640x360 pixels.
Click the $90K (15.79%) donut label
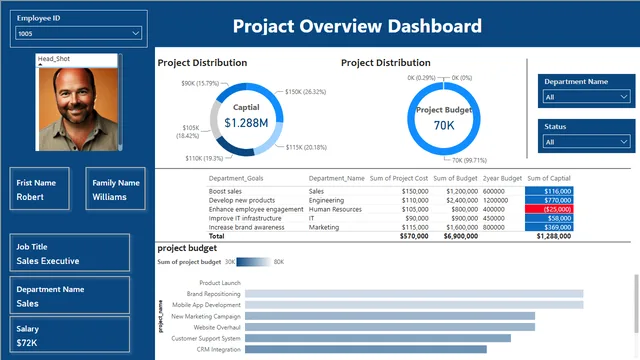[x=200, y=83]
